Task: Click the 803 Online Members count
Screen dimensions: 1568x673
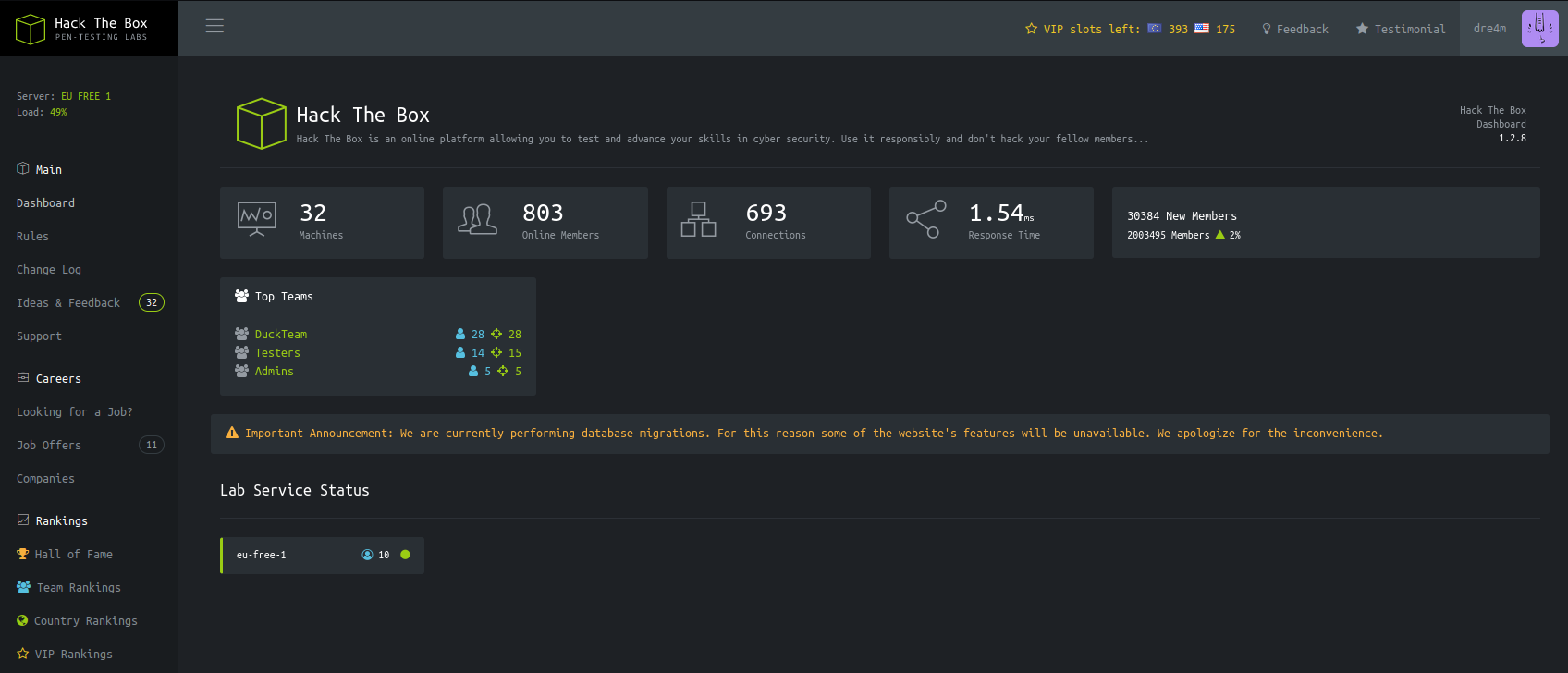Action: 543,213
